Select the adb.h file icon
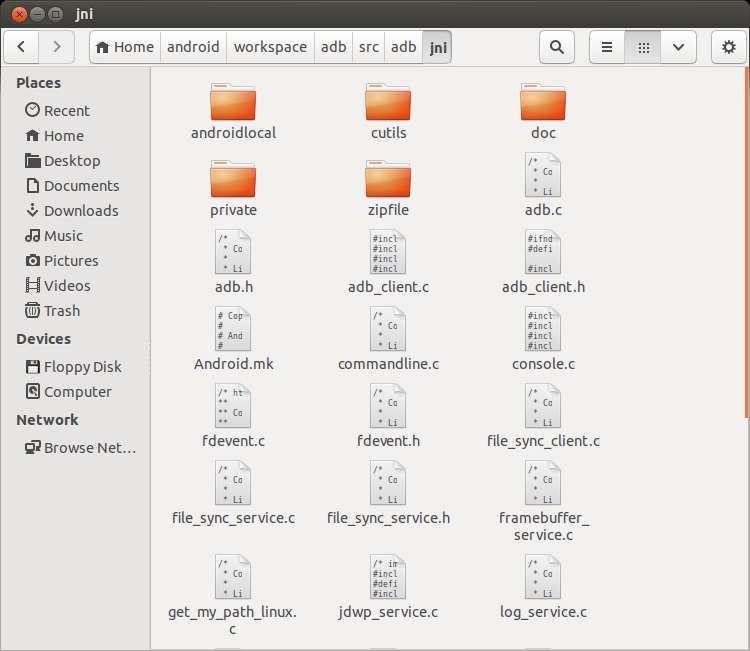Image resolution: width=750 pixels, height=651 pixels. tap(233, 252)
